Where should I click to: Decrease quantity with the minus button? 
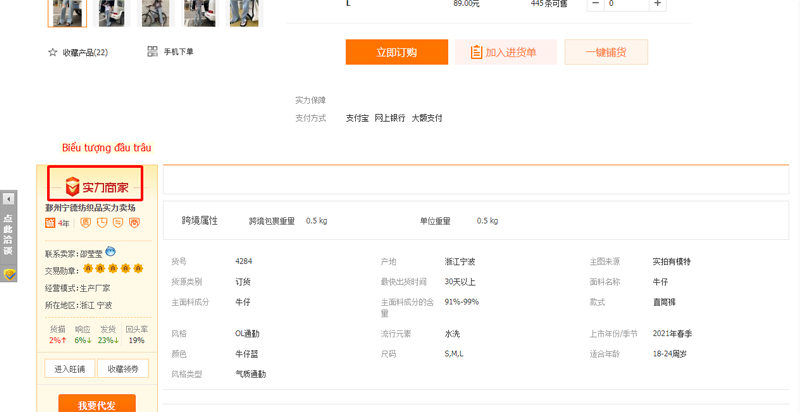(x=595, y=4)
